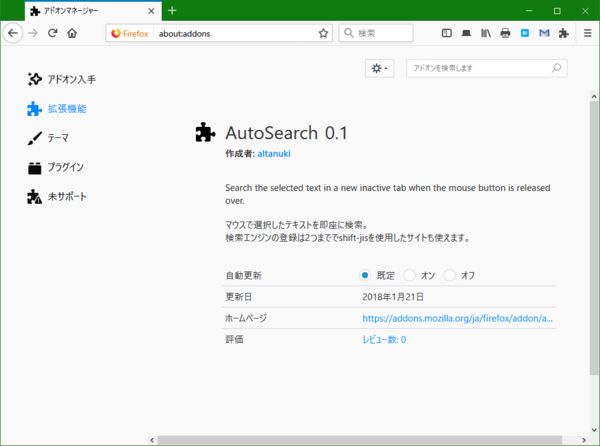Click the 自動更新 row label
Screen dimensions: 600x446
(x=243, y=275)
